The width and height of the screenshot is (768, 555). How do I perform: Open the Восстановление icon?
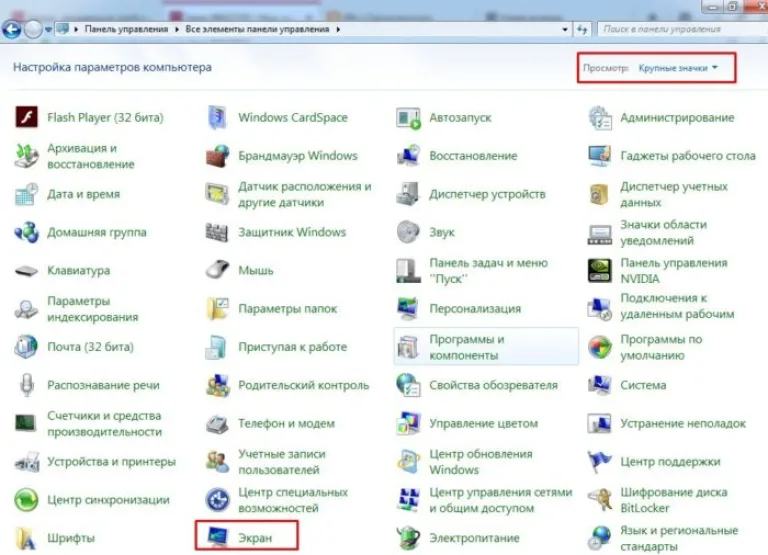click(408, 156)
